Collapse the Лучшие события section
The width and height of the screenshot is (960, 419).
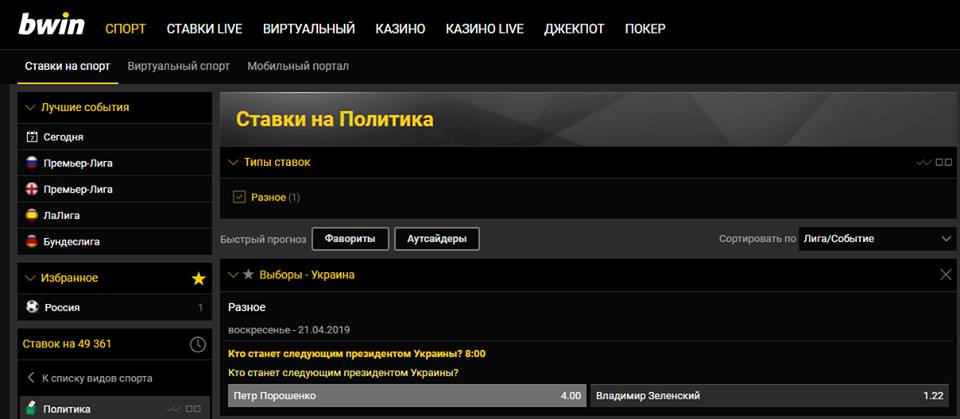(x=31, y=107)
